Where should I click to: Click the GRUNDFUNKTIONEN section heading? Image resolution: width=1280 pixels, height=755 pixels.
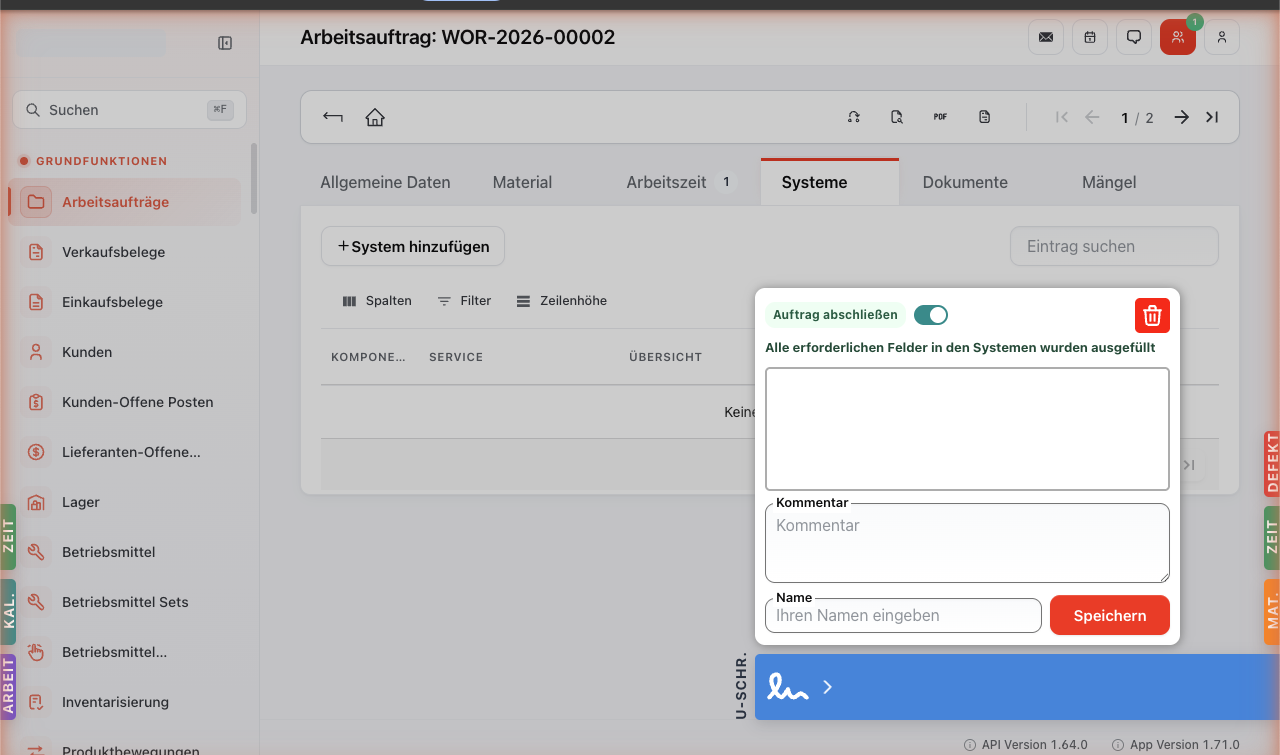[x=102, y=161]
